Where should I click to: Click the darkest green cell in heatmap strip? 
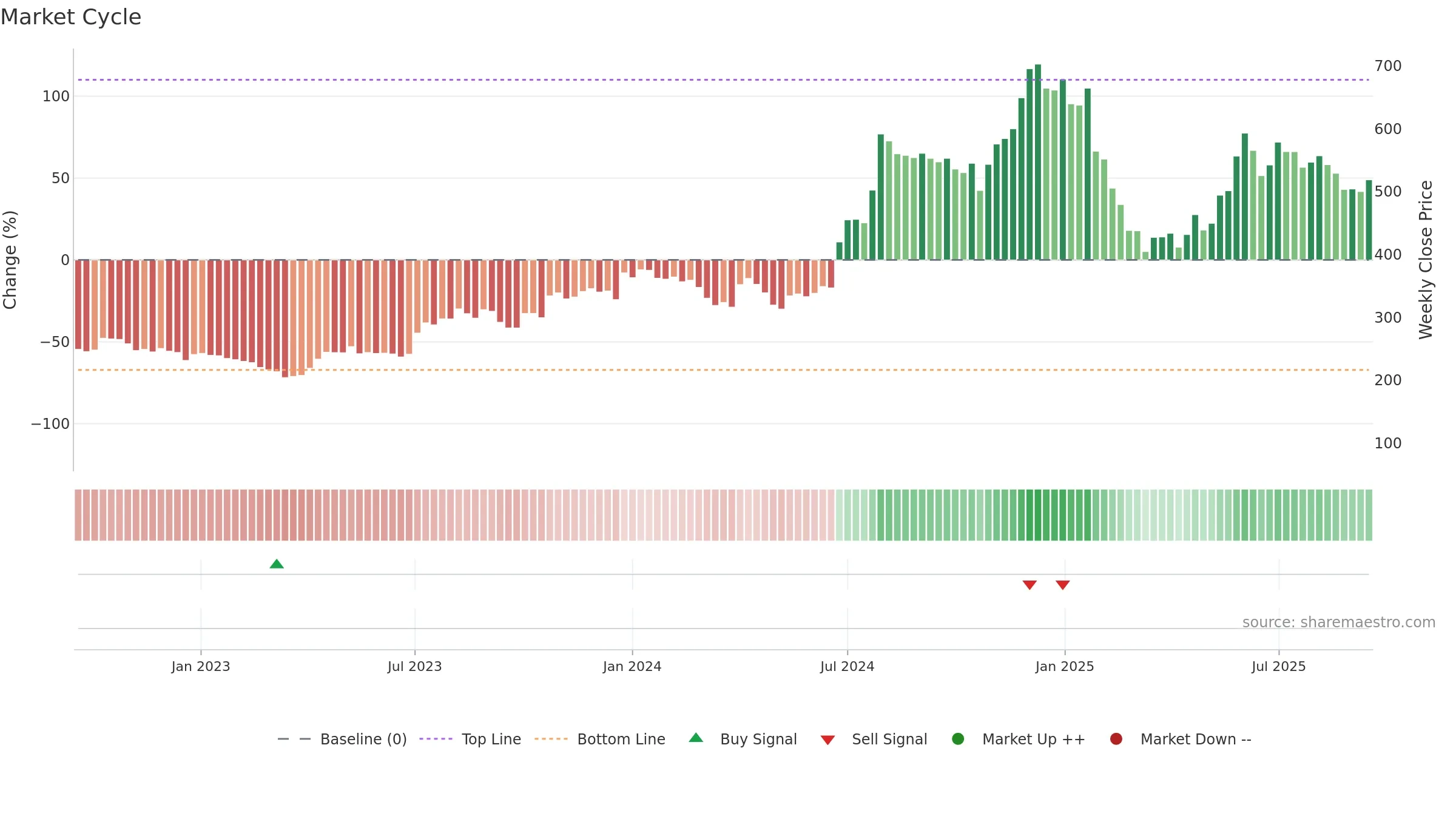click(x=1038, y=515)
